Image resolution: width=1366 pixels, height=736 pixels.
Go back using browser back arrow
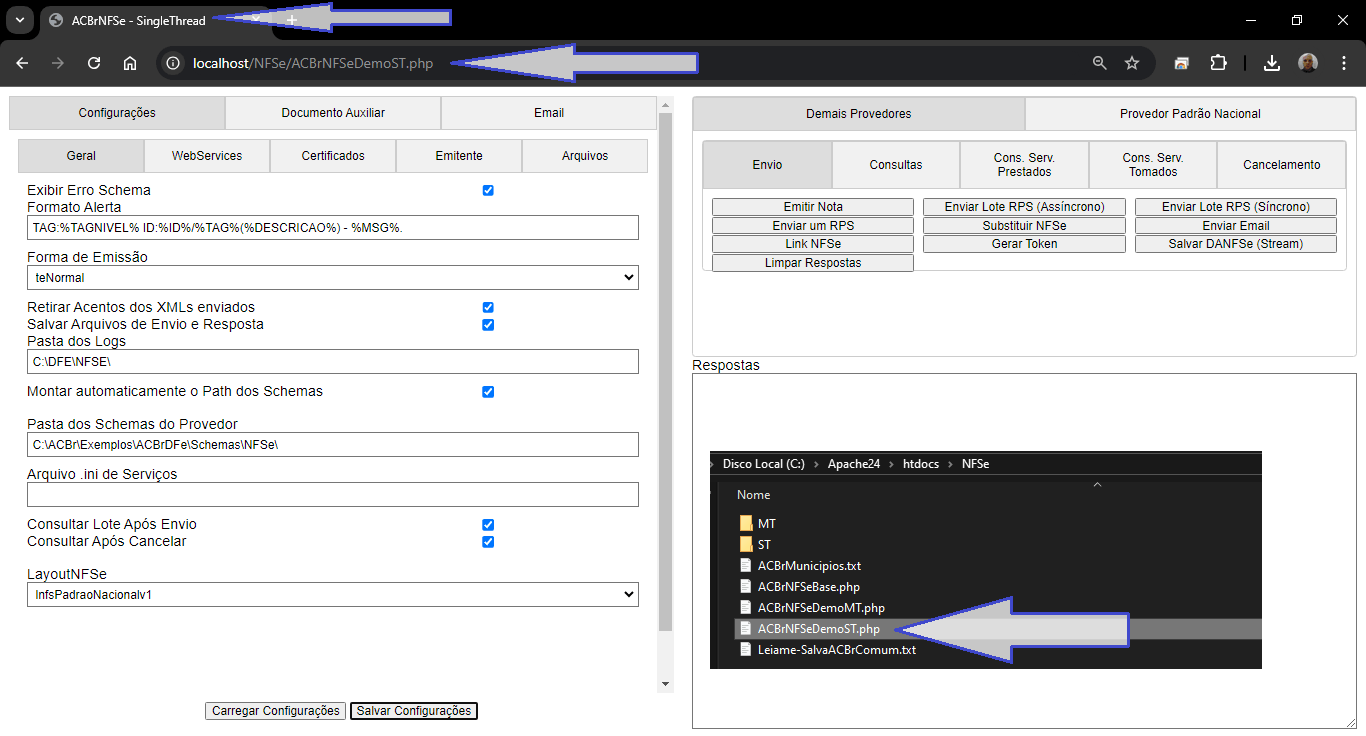coord(22,63)
